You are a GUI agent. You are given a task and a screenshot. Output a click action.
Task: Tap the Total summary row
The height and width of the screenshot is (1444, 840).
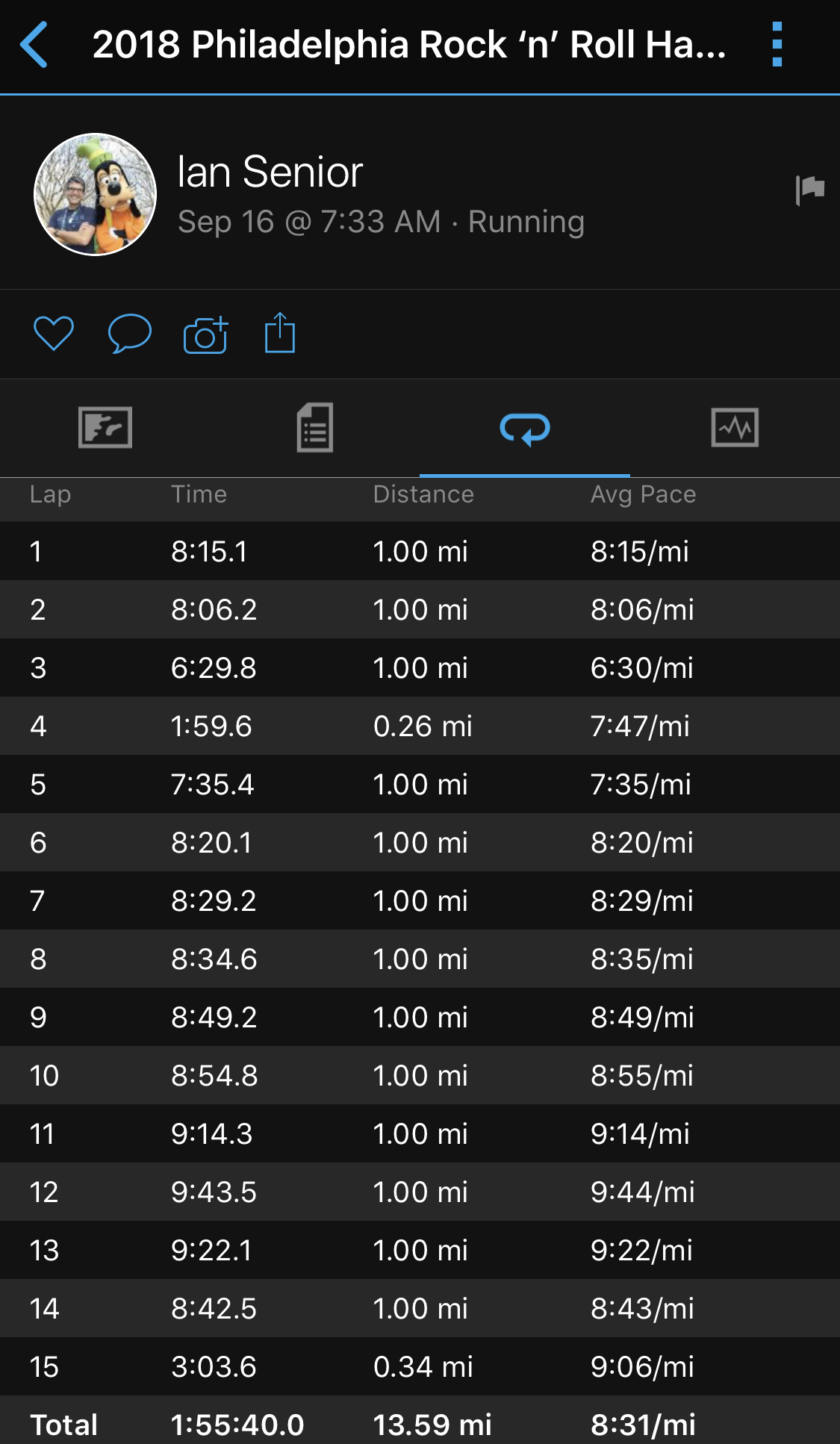(420, 1425)
